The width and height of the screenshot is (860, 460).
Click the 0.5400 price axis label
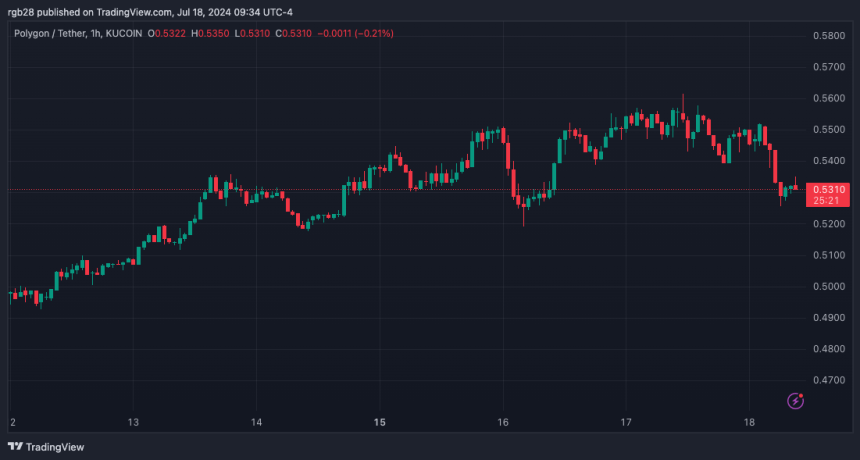(x=830, y=161)
